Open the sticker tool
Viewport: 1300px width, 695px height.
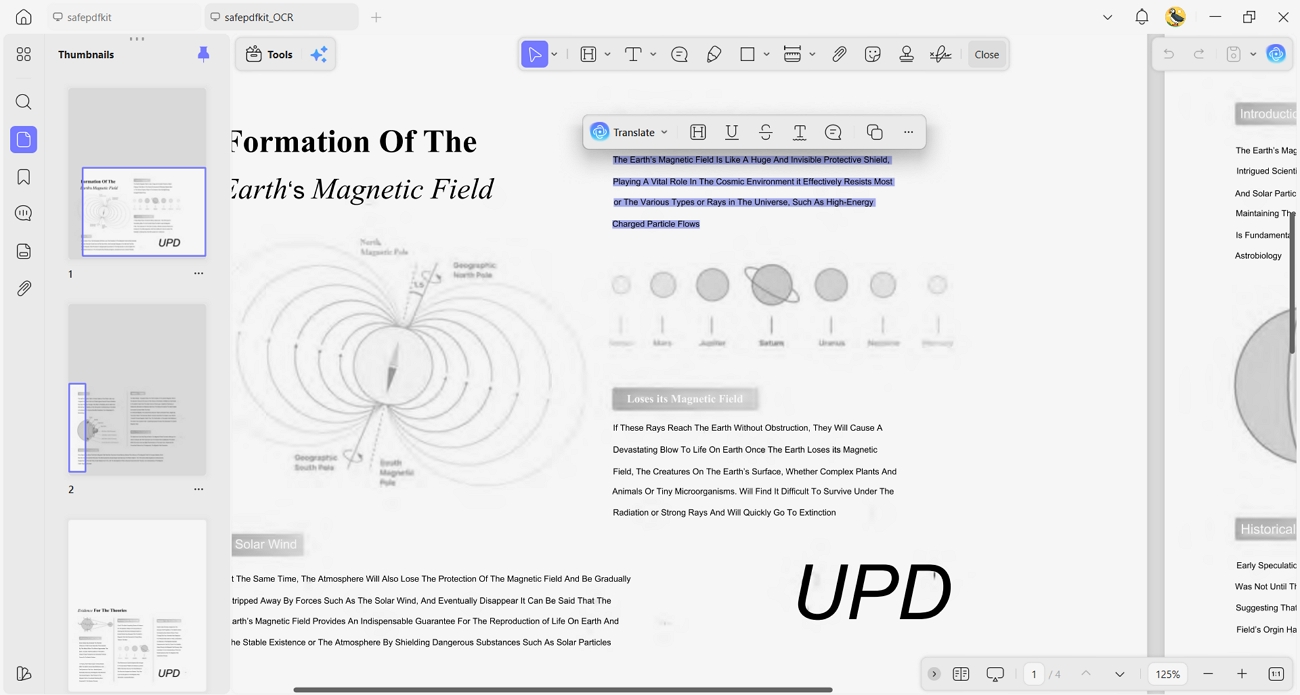coord(872,55)
